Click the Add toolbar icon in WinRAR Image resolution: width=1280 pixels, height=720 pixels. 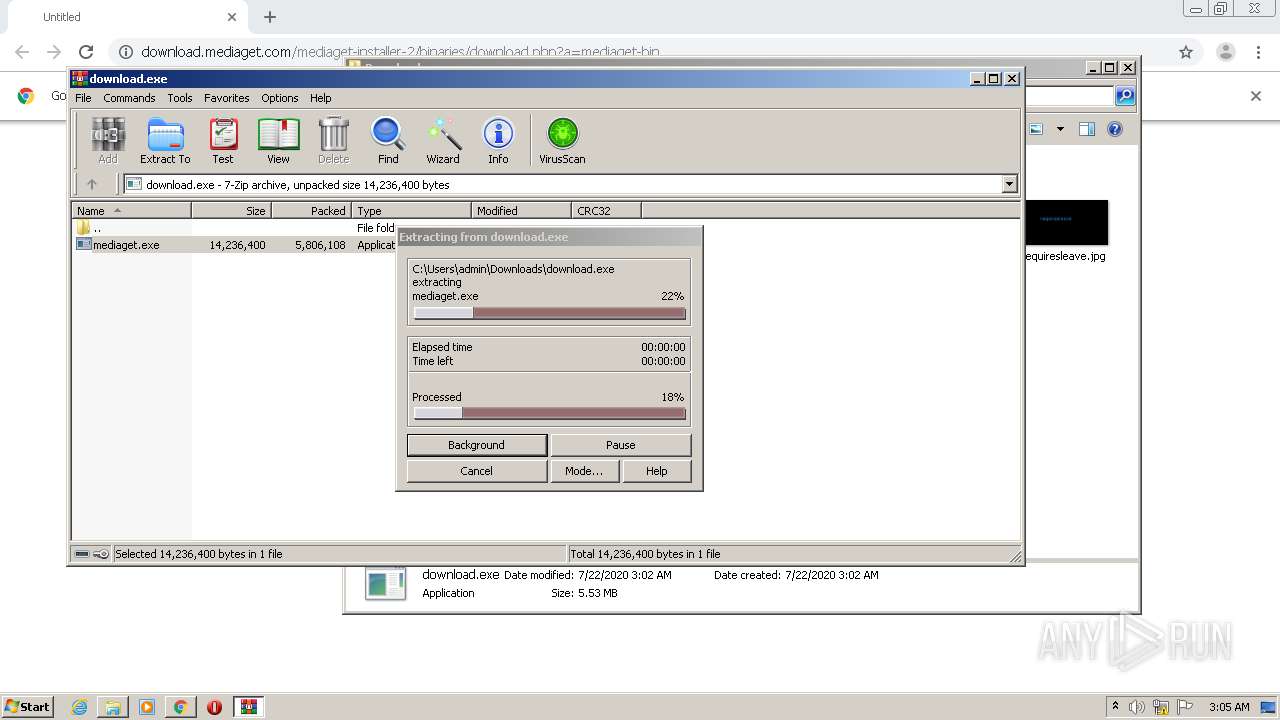click(108, 140)
